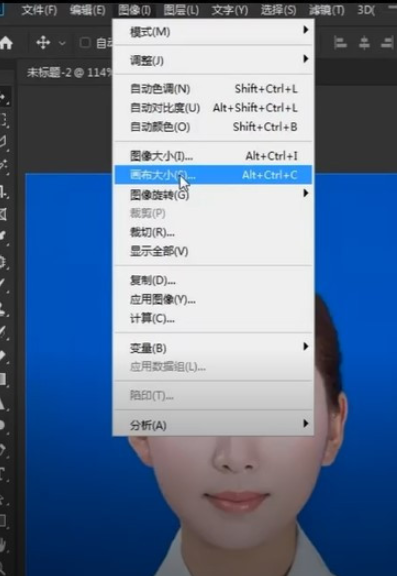
Task: Click the Shift+Ctrl+L shortcut text
Action: pos(266,89)
